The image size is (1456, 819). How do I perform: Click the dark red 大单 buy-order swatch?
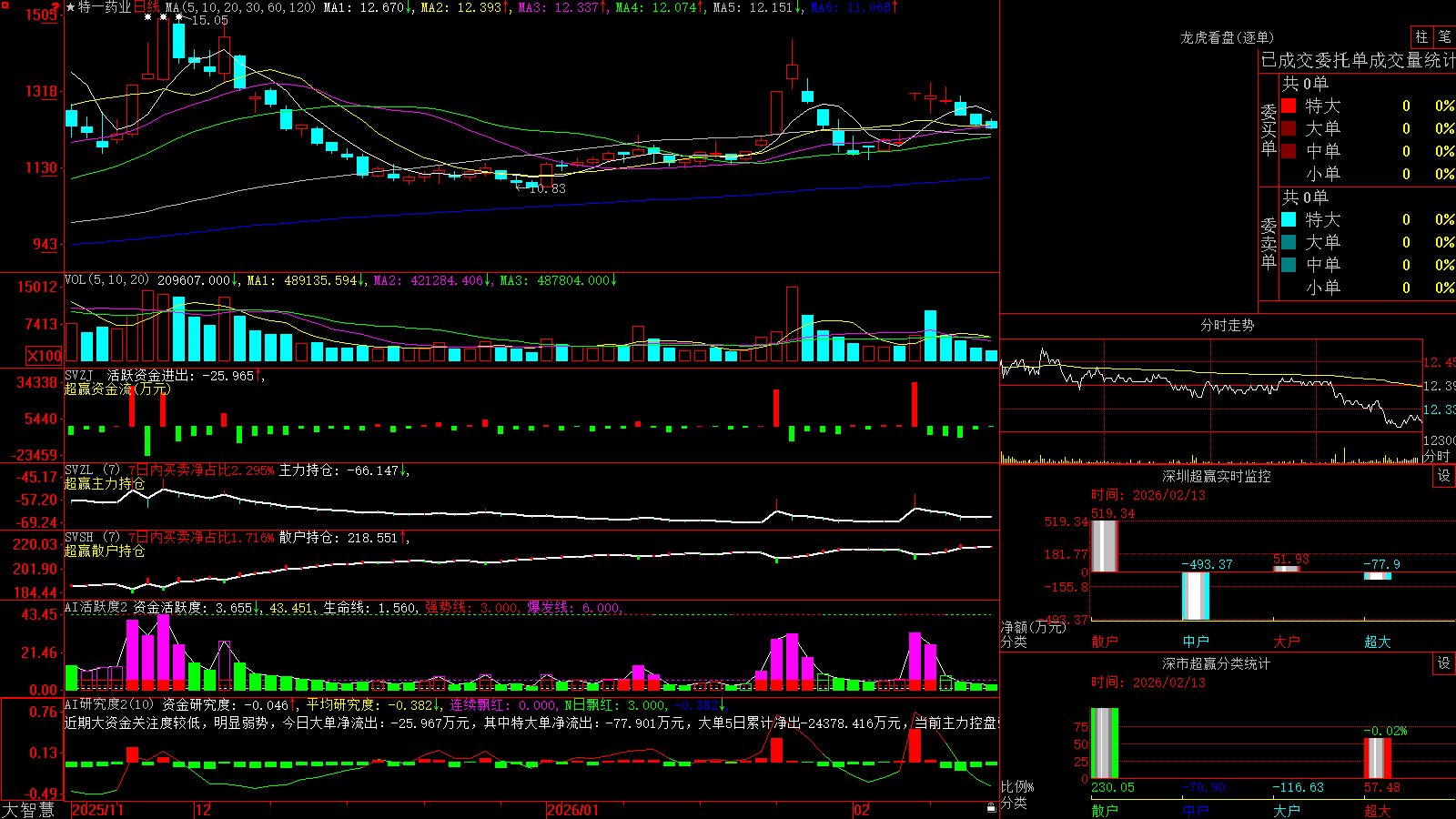(x=1289, y=128)
